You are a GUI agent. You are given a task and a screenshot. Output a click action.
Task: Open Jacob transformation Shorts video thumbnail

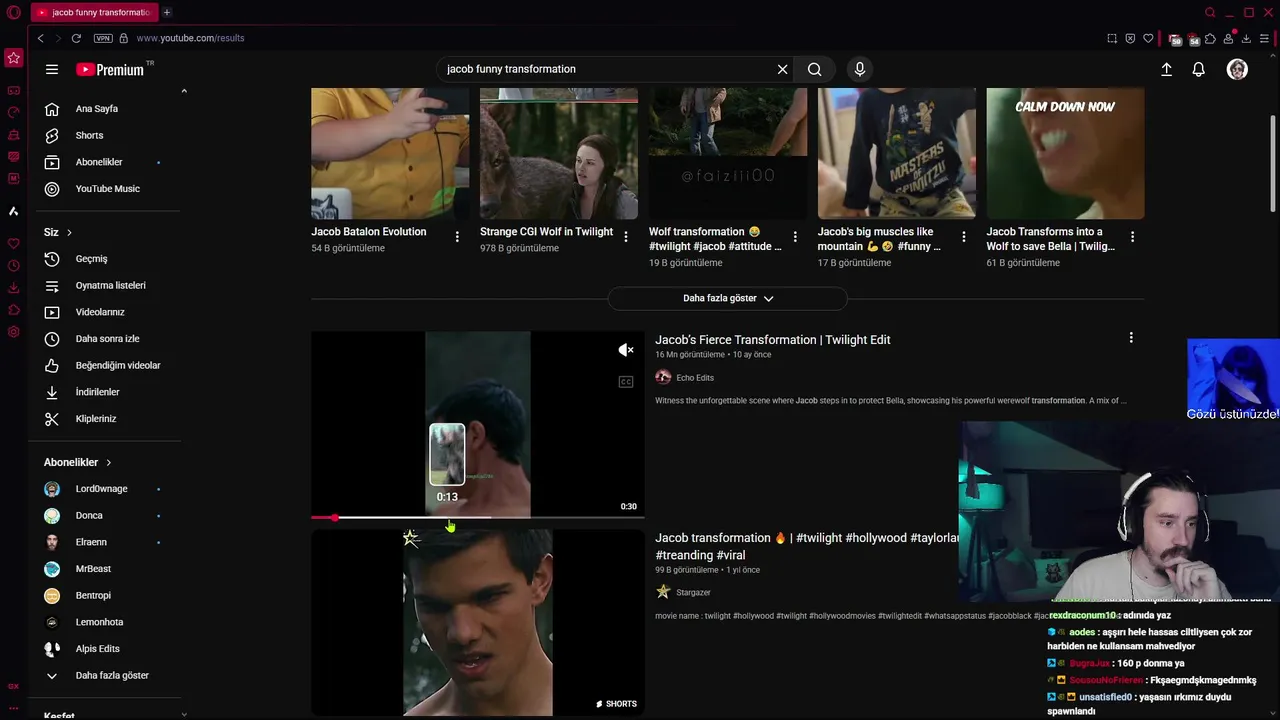point(478,623)
